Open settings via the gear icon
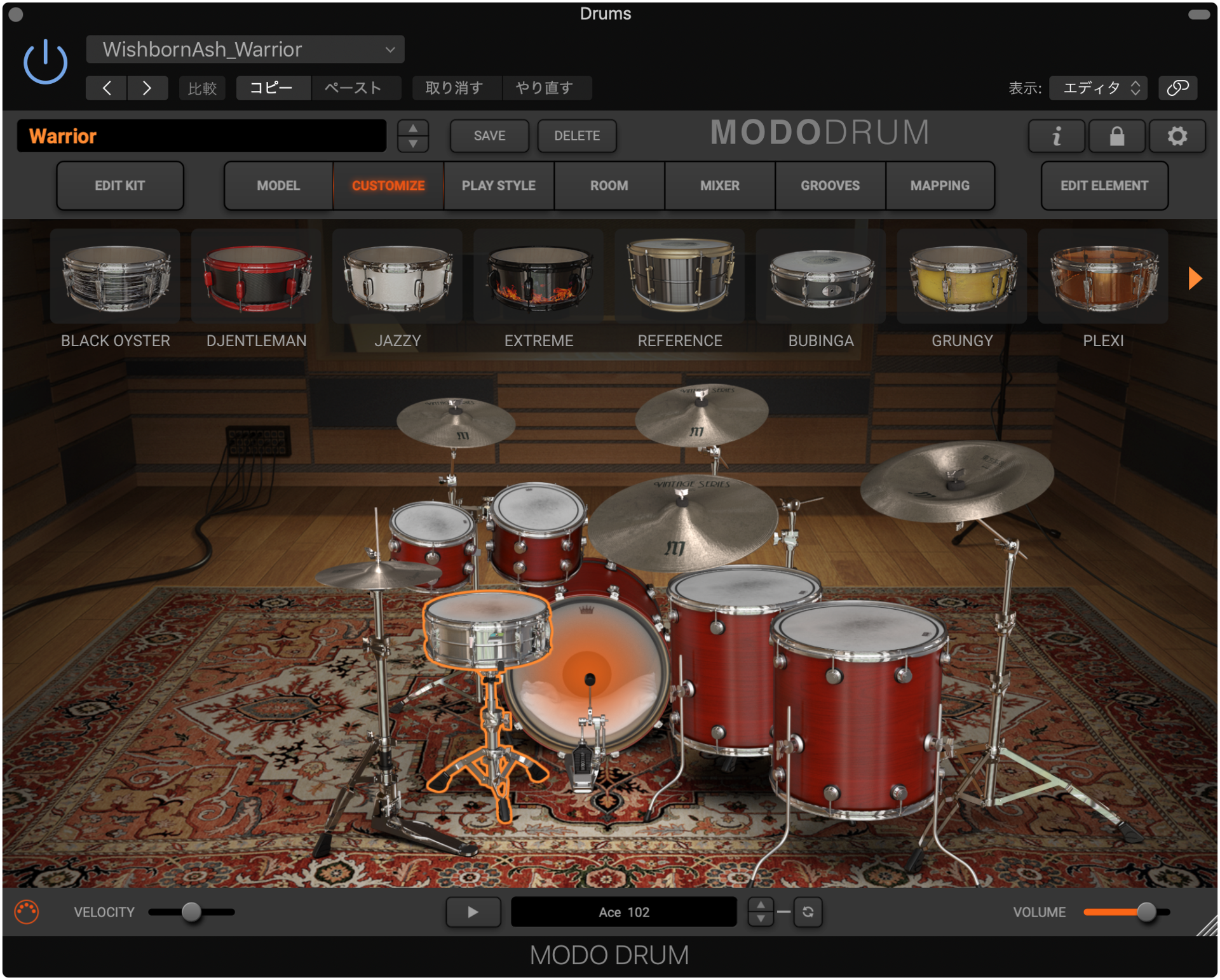Screen dimensions: 1220x980 (x=1177, y=136)
